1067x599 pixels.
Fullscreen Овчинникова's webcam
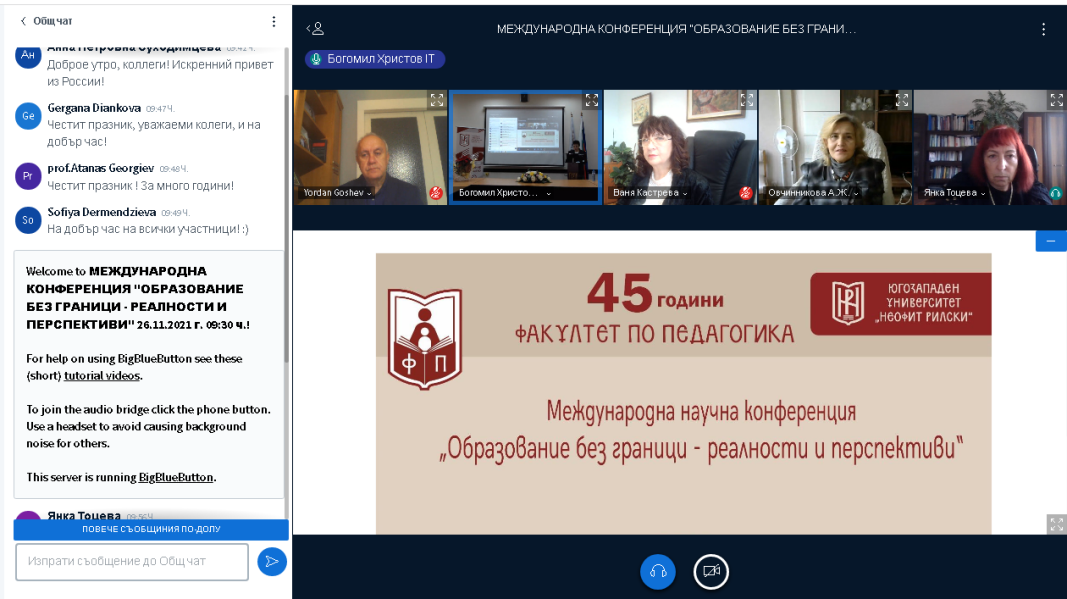[902, 100]
